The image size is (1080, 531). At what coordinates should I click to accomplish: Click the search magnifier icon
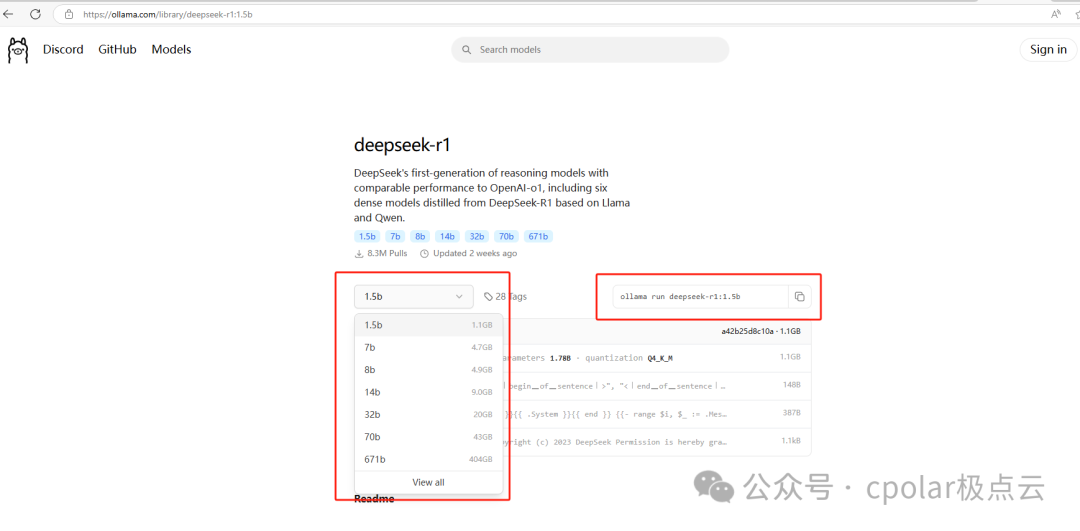(x=467, y=50)
